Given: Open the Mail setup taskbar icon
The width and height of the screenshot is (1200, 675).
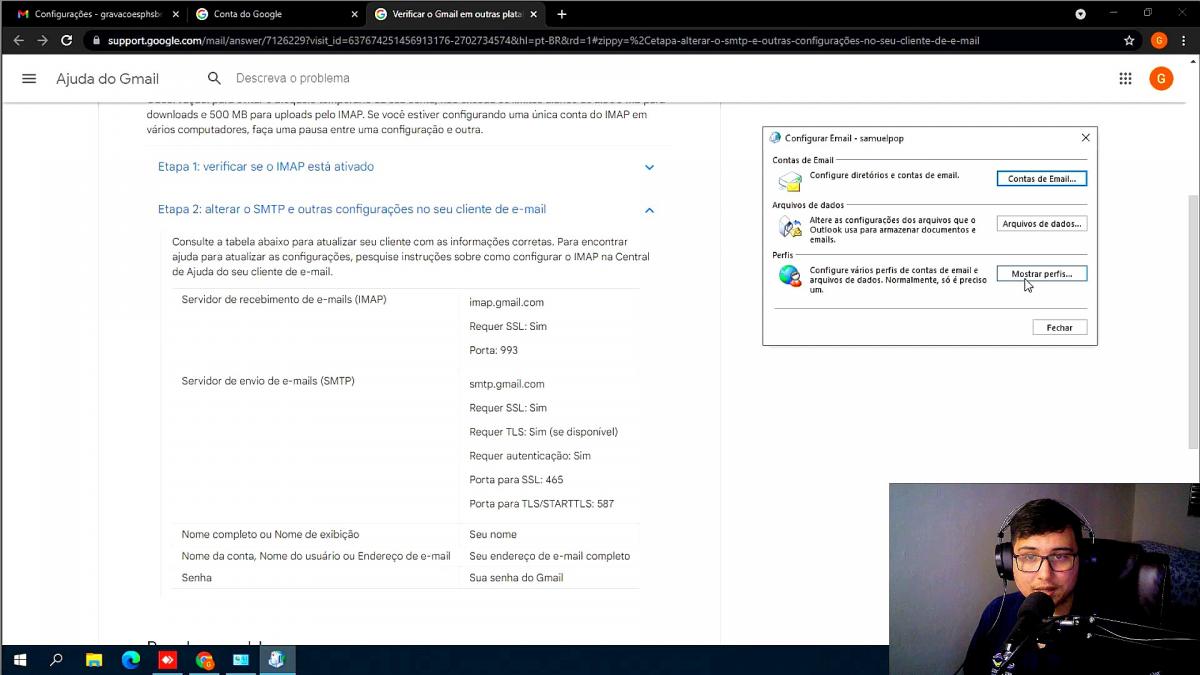Looking at the screenshot, I should click(277, 660).
